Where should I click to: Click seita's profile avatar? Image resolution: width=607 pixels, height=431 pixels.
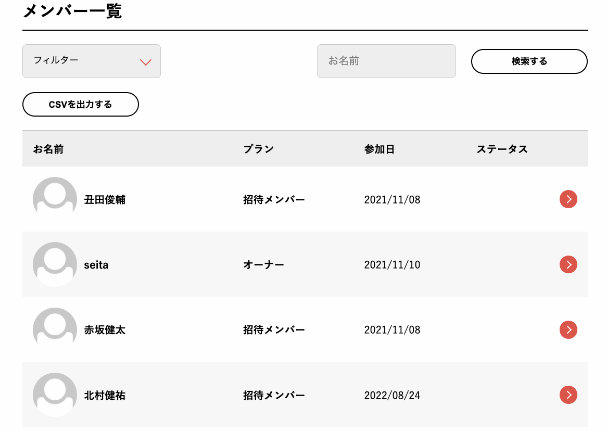pyautogui.click(x=54, y=263)
